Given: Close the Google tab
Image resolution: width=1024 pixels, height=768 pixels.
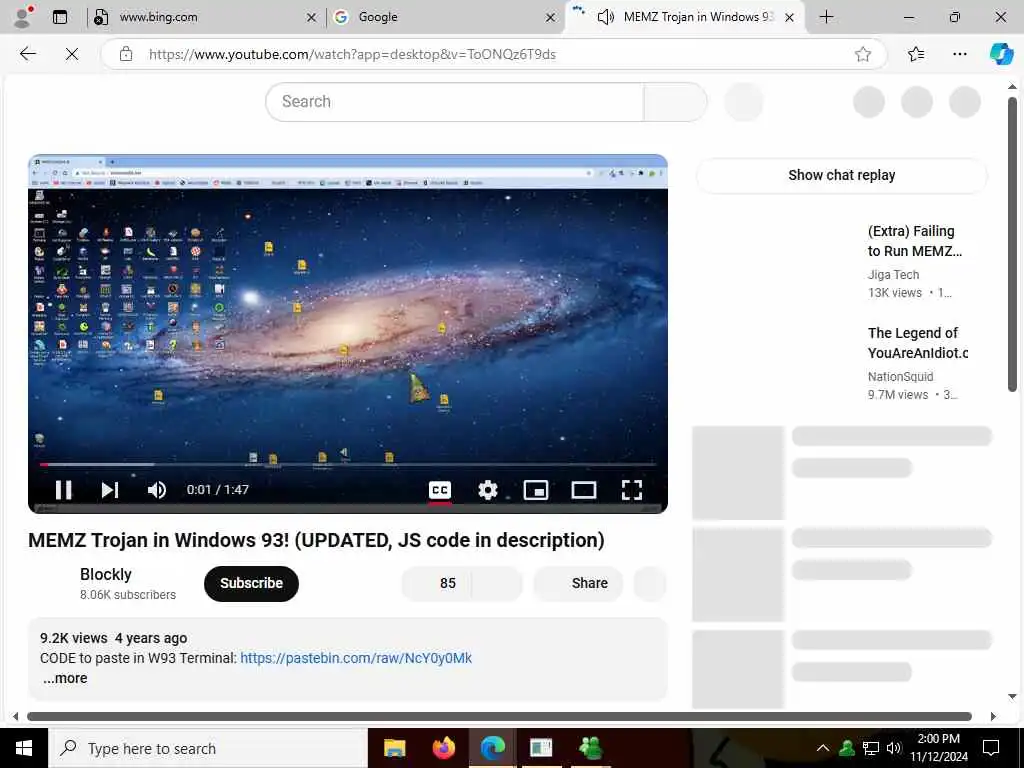Looking at the screenshot, I should [551, 18].
